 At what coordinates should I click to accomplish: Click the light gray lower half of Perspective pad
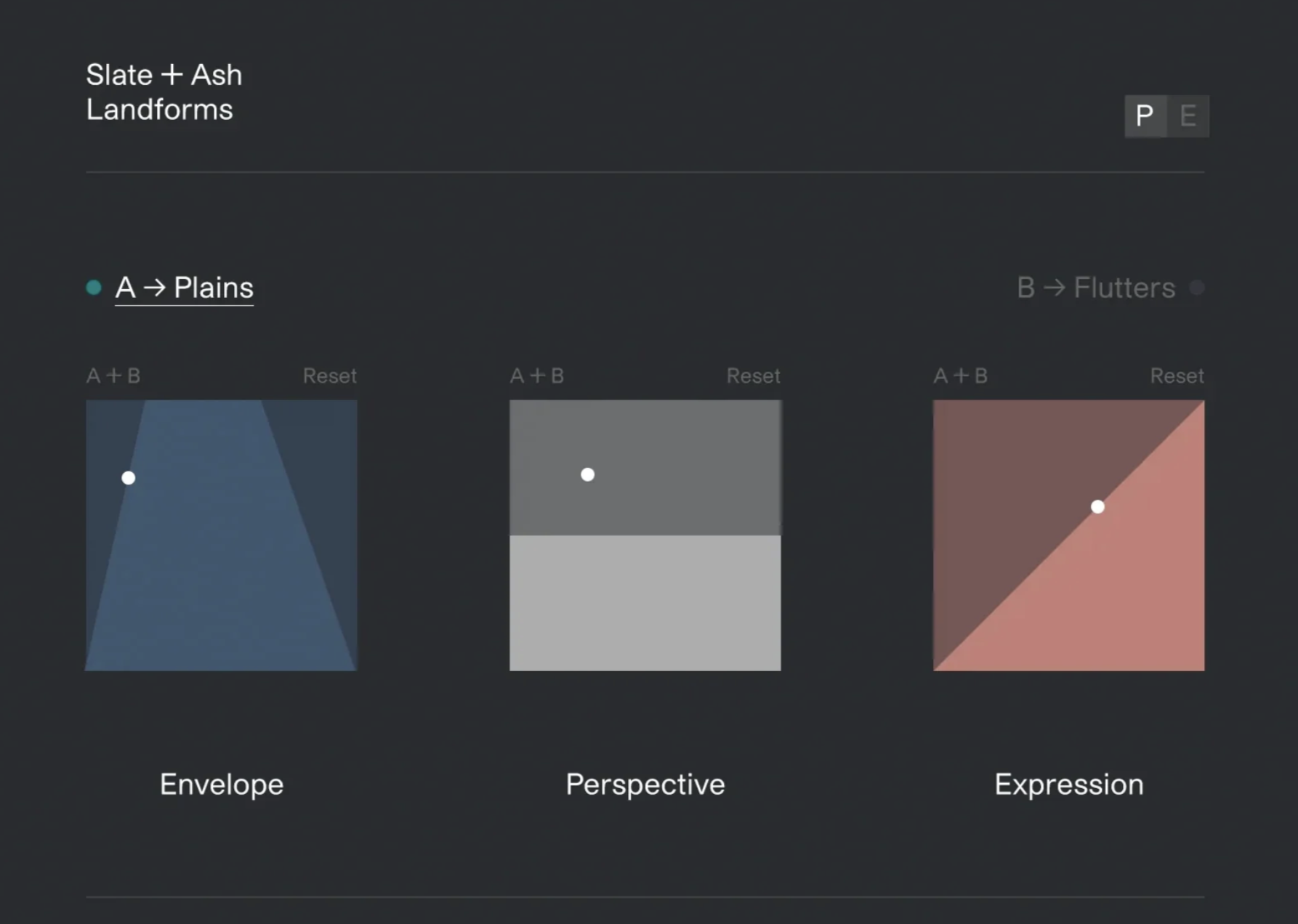coord(645,603)
